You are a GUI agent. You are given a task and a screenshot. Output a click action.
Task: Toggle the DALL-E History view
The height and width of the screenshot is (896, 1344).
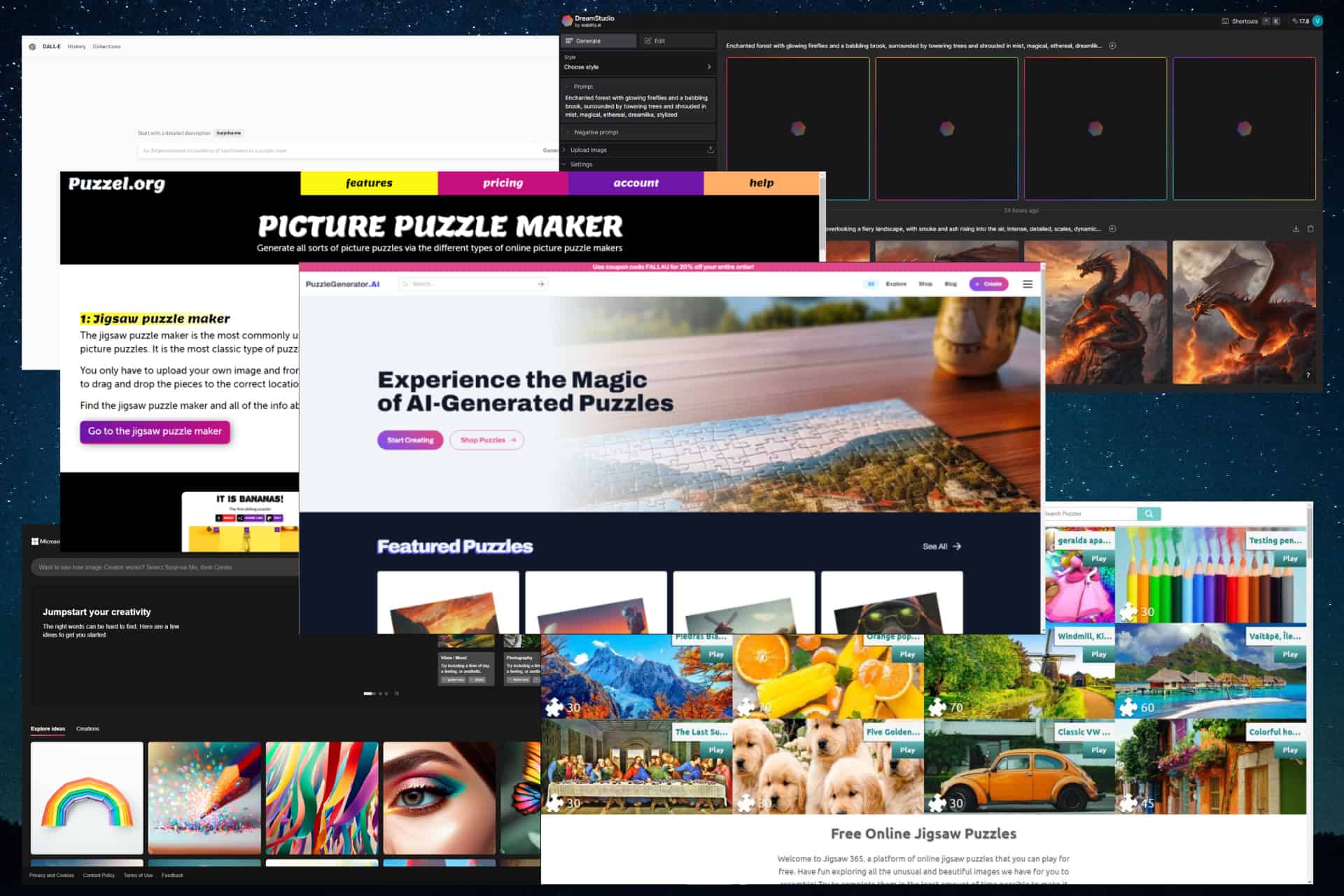tap(75, 46)
